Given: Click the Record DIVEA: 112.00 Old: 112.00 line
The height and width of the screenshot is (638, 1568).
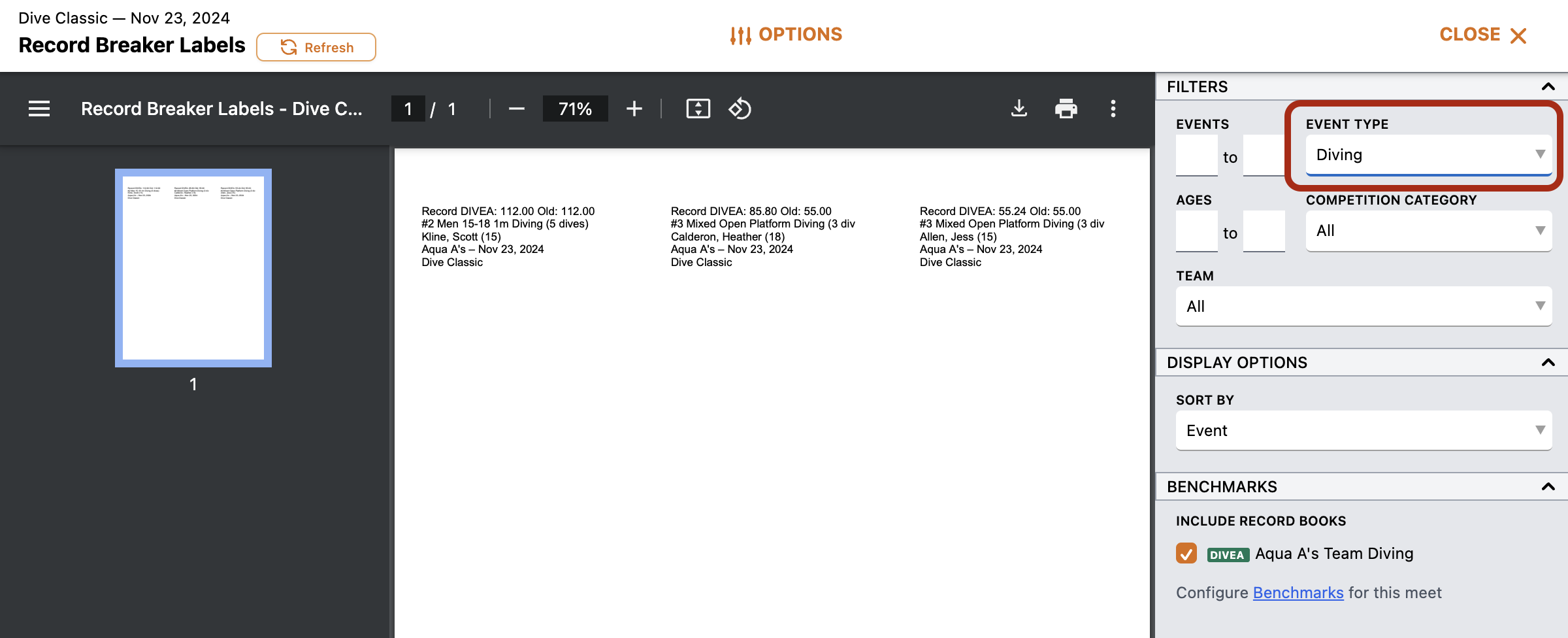Looking at the screenshot, I should point(508,211).
